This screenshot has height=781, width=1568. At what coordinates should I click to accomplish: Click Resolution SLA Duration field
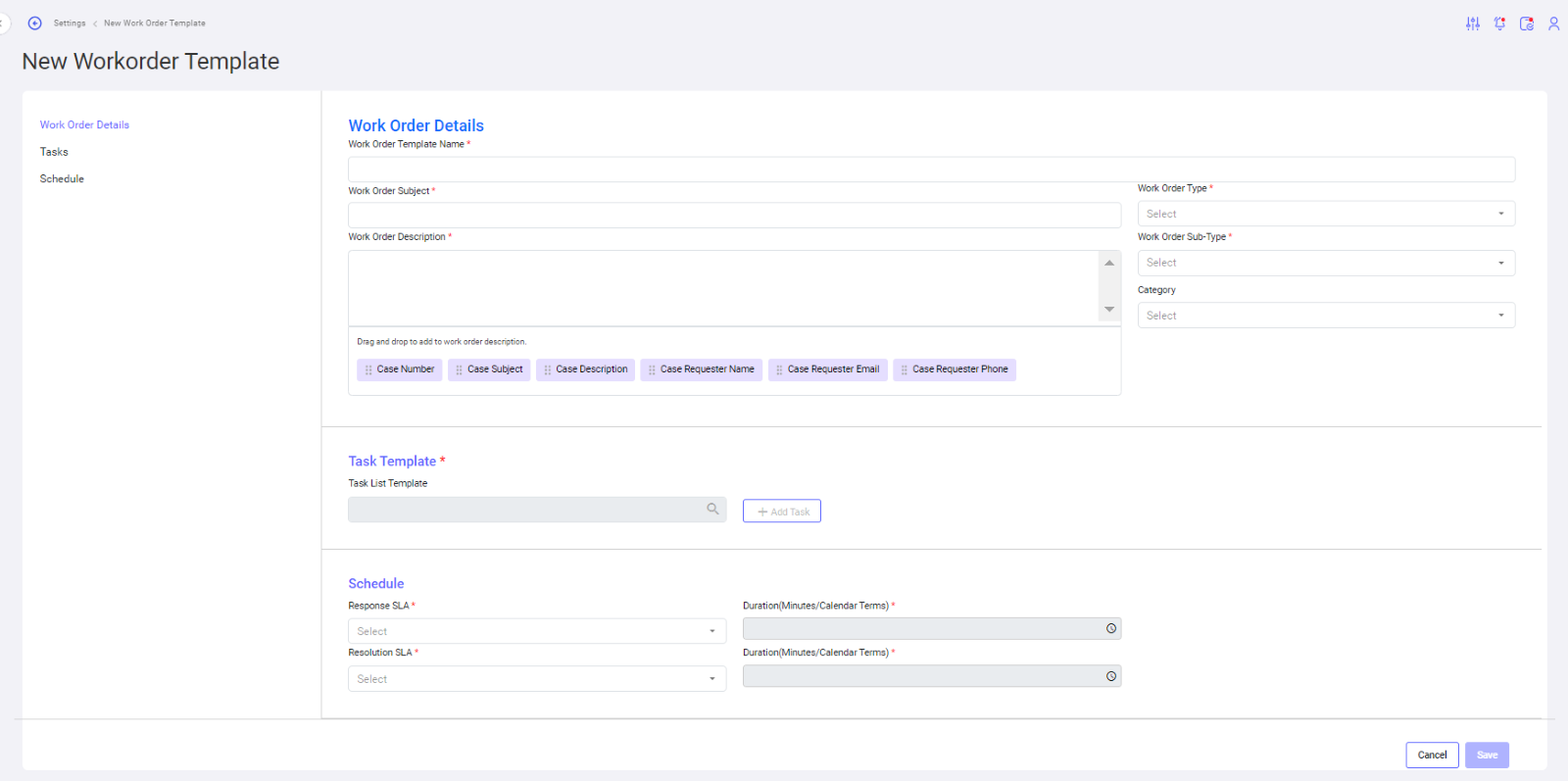(932, 676)
